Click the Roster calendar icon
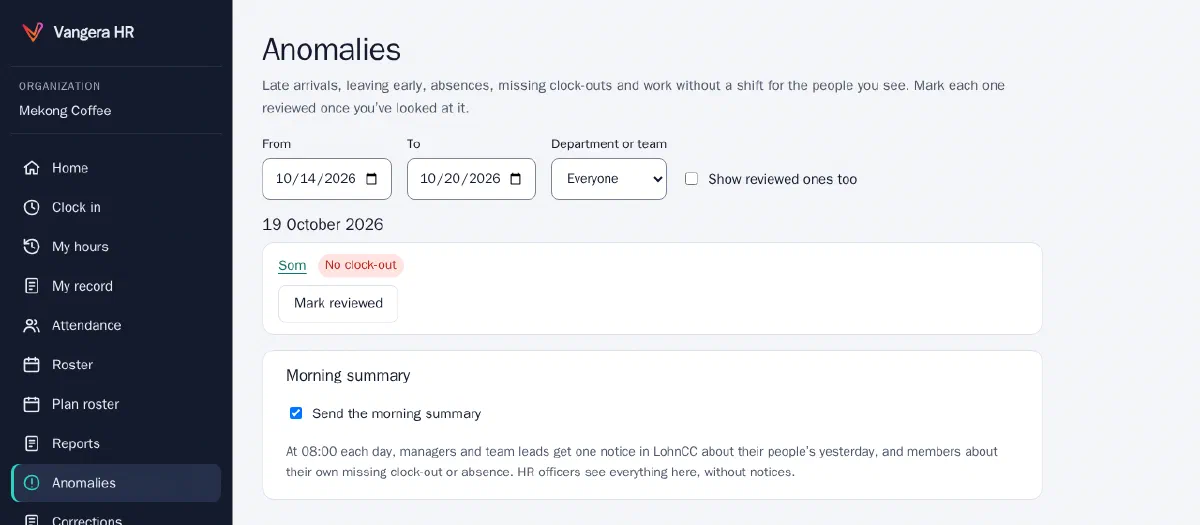Viewport: 1200px width, 525px height. pyautogui.click(x=32, y=365)
